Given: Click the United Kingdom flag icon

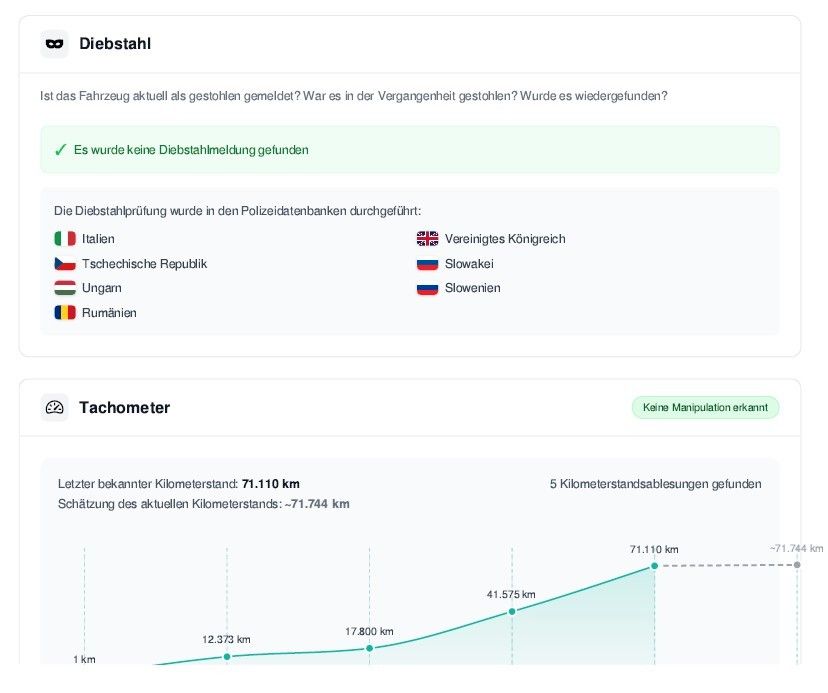Looking at the screenshot, I should [428, 239].
